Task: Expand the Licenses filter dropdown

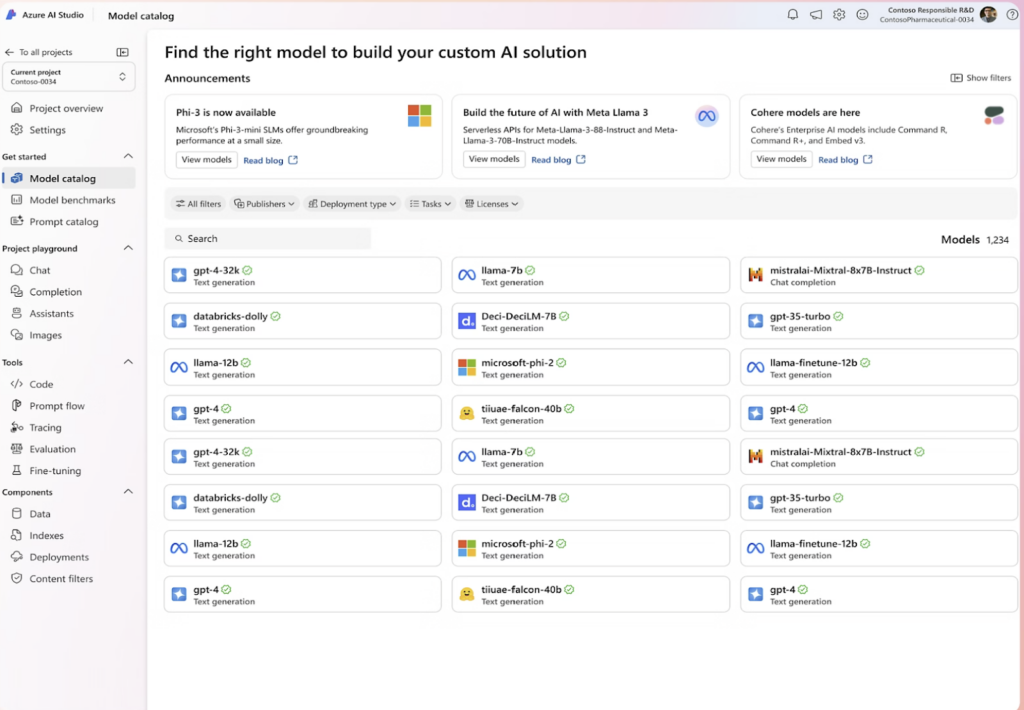Action: [x=491, y=204]
